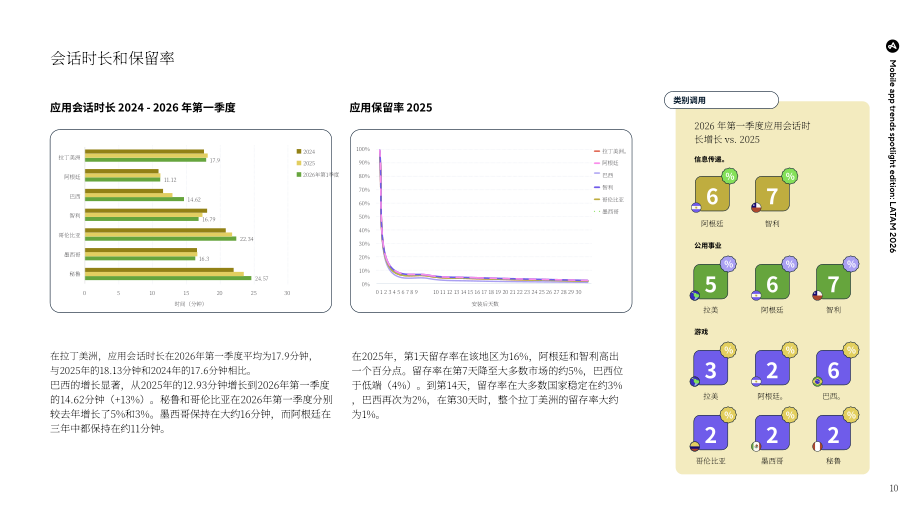
Task: Click the 秘鲁 row label in bar chart
Action: click(75, 274)
